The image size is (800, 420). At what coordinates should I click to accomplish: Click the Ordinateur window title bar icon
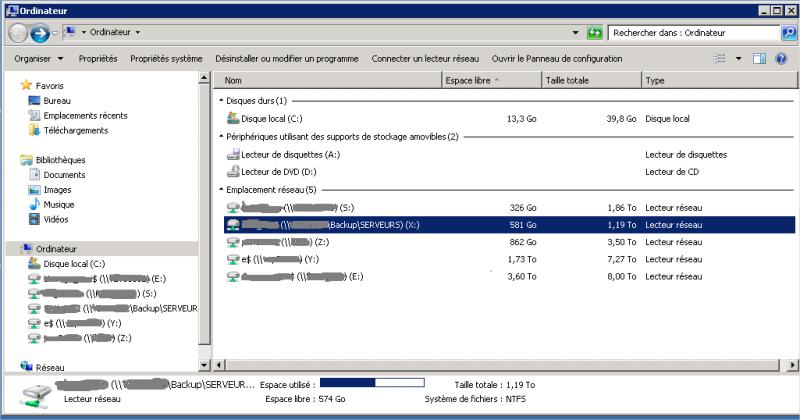tap(12, 10)
